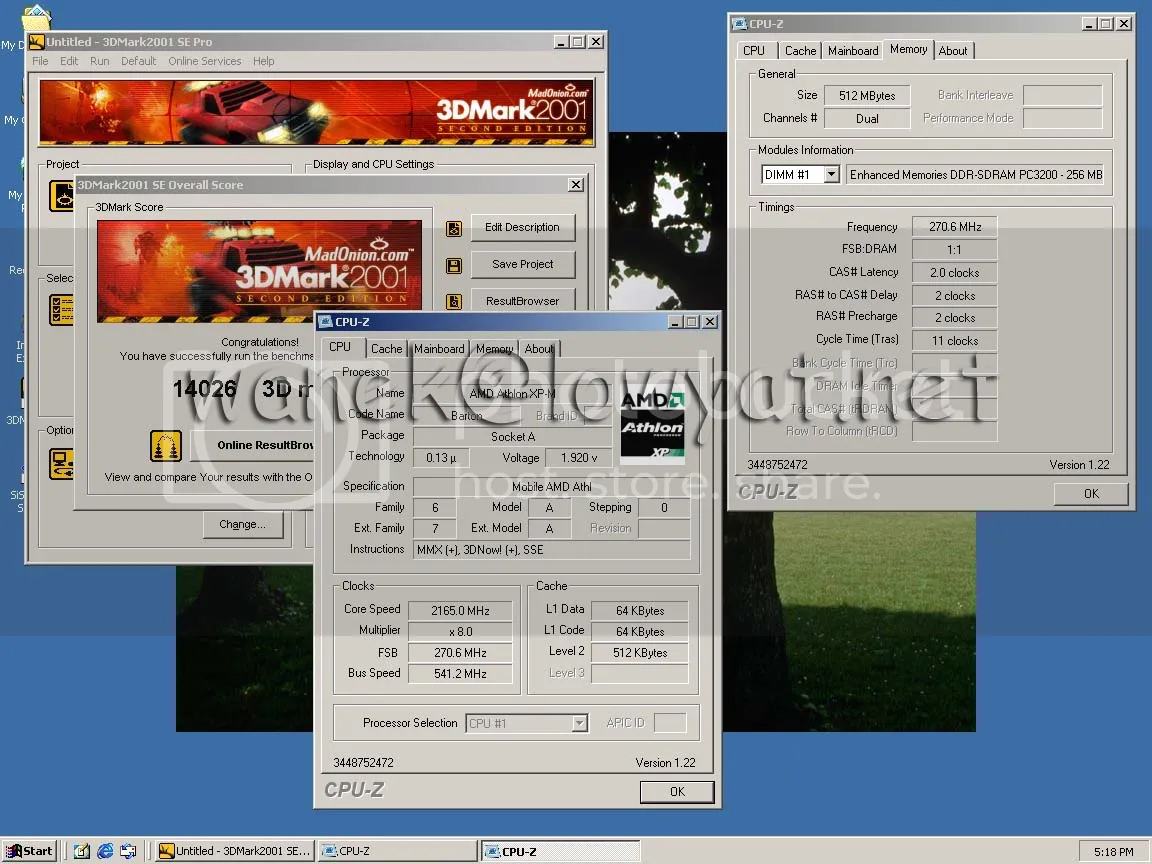Click the Technology 0.13 µ field
The height and width of the screenshot is (864, 1152).
point(441,458)
